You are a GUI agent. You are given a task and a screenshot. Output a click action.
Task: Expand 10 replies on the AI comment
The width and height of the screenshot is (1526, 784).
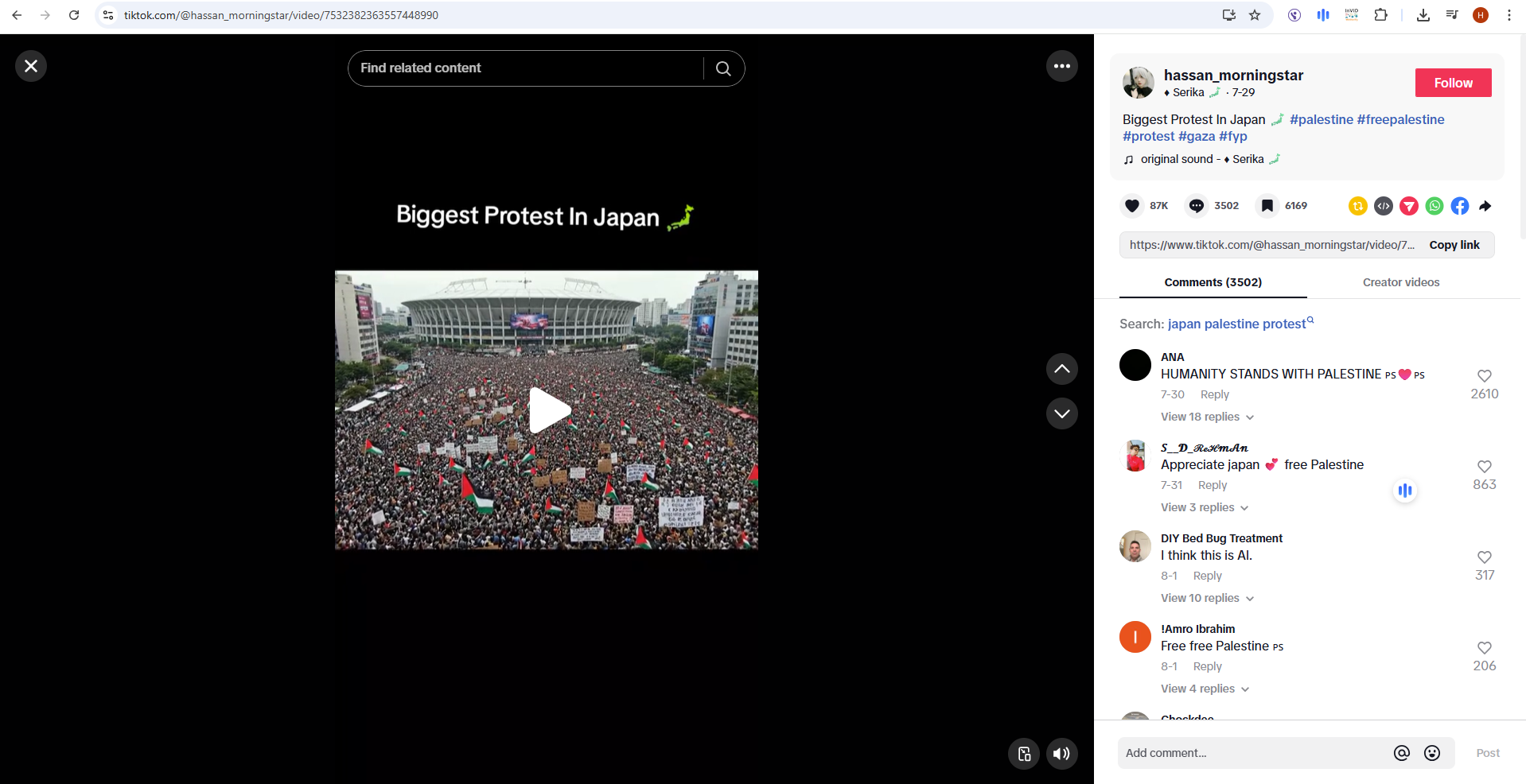pos(1206,598)
